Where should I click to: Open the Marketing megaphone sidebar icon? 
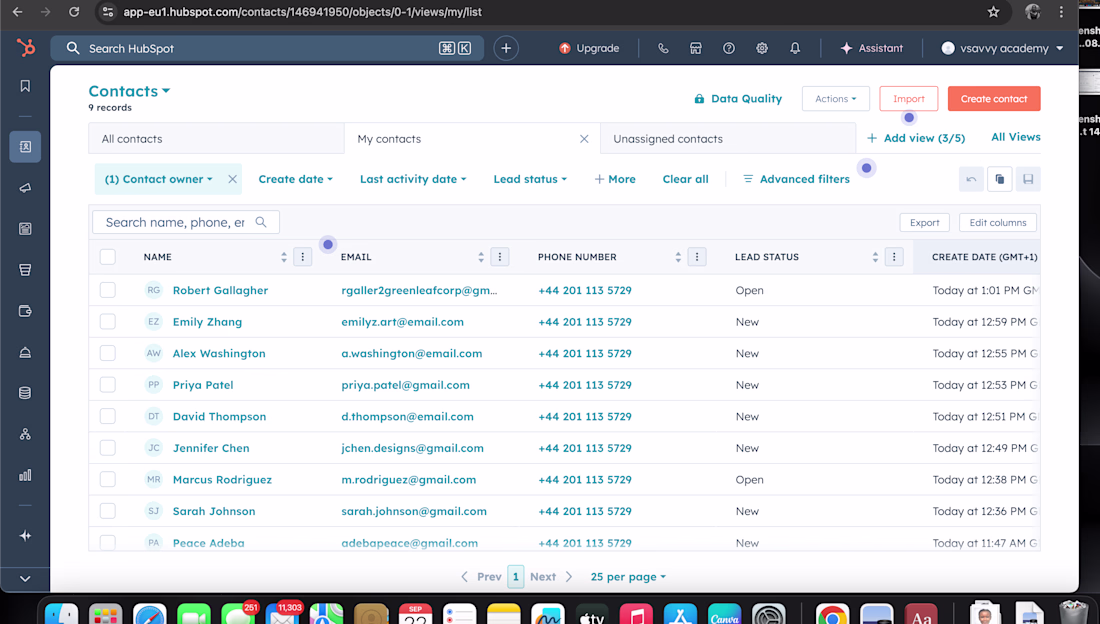point(25,187)
